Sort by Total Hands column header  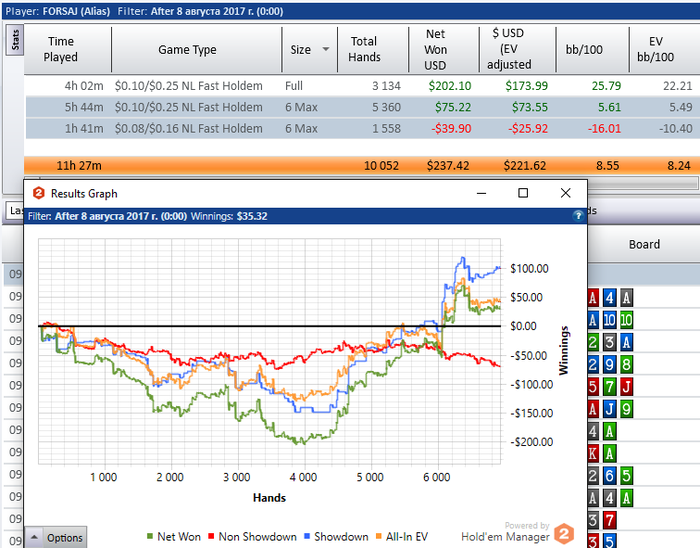(x=364, y=49)
